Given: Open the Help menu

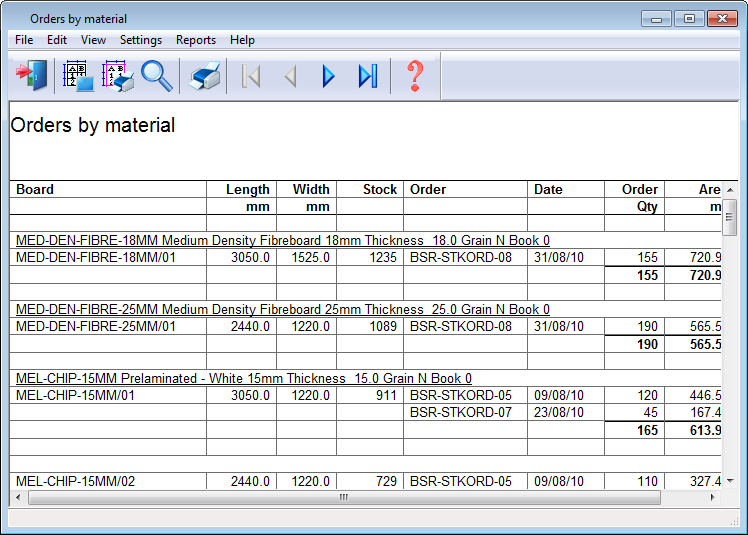Looking at the screenshot, I should [242, 40].
